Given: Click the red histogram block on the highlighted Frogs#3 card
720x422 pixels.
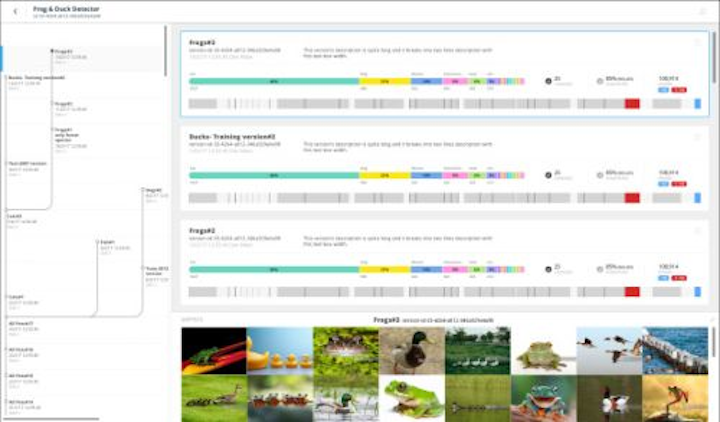Looking at the screenshot, I should pos(632,104).
